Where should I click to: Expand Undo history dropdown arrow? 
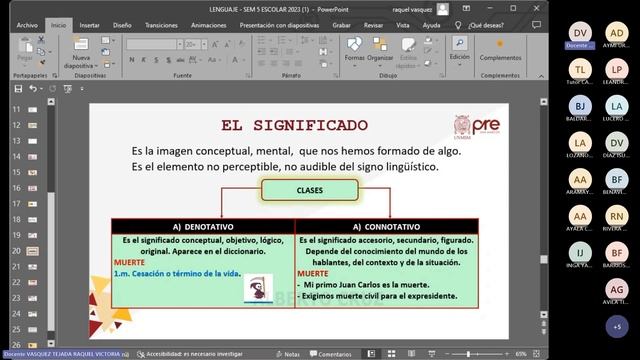pos(41,89)
